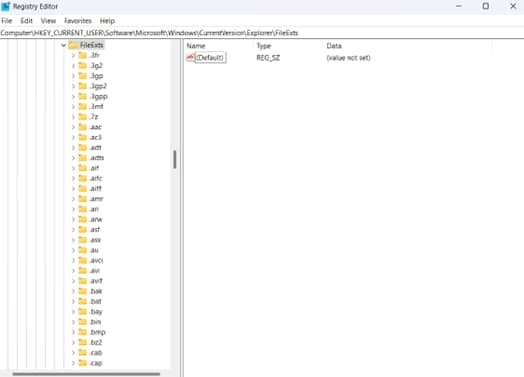The width and height of the screenshot is (524, 377).
Task: Click the tree pane vertical scrollbar thumb
Action: [174, 159]
